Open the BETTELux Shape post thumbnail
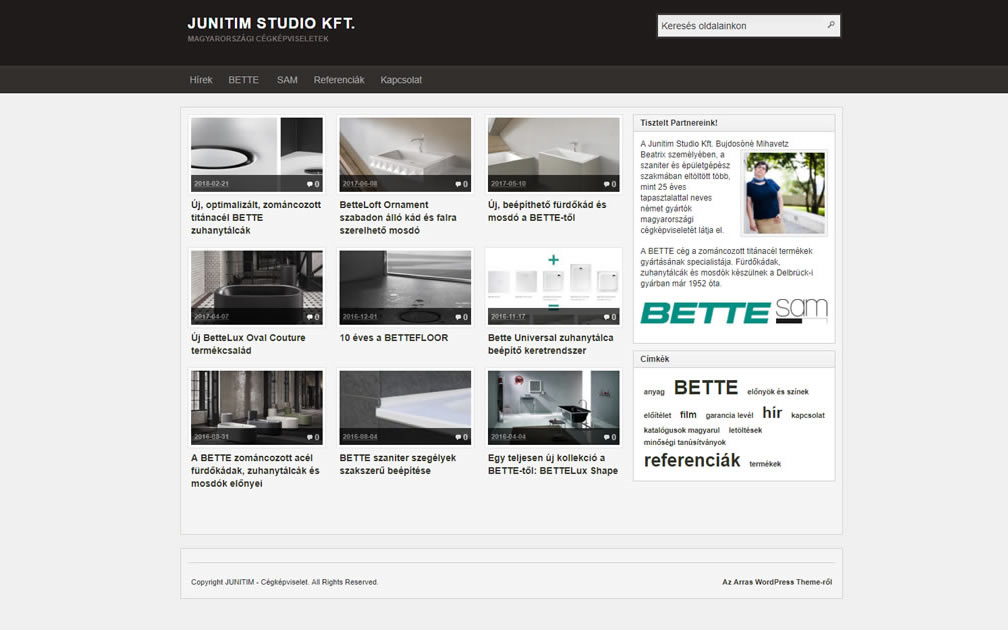The width and height of the screenshot is (1008, 630). pyautogui.click(x=554, y=408)
